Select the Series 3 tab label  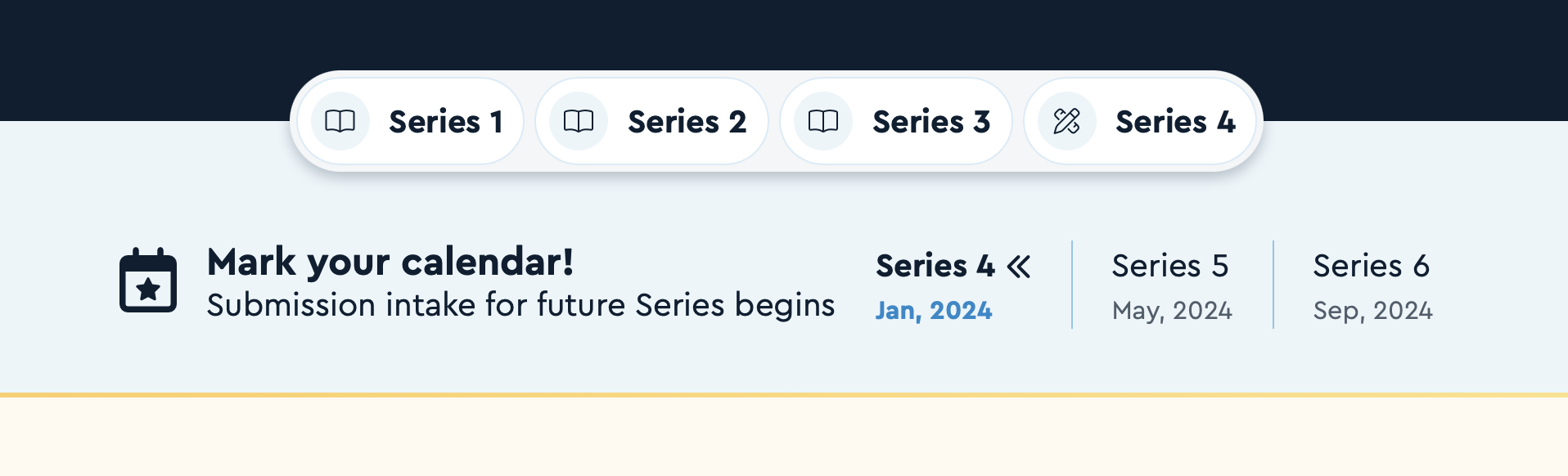(931, 122)
